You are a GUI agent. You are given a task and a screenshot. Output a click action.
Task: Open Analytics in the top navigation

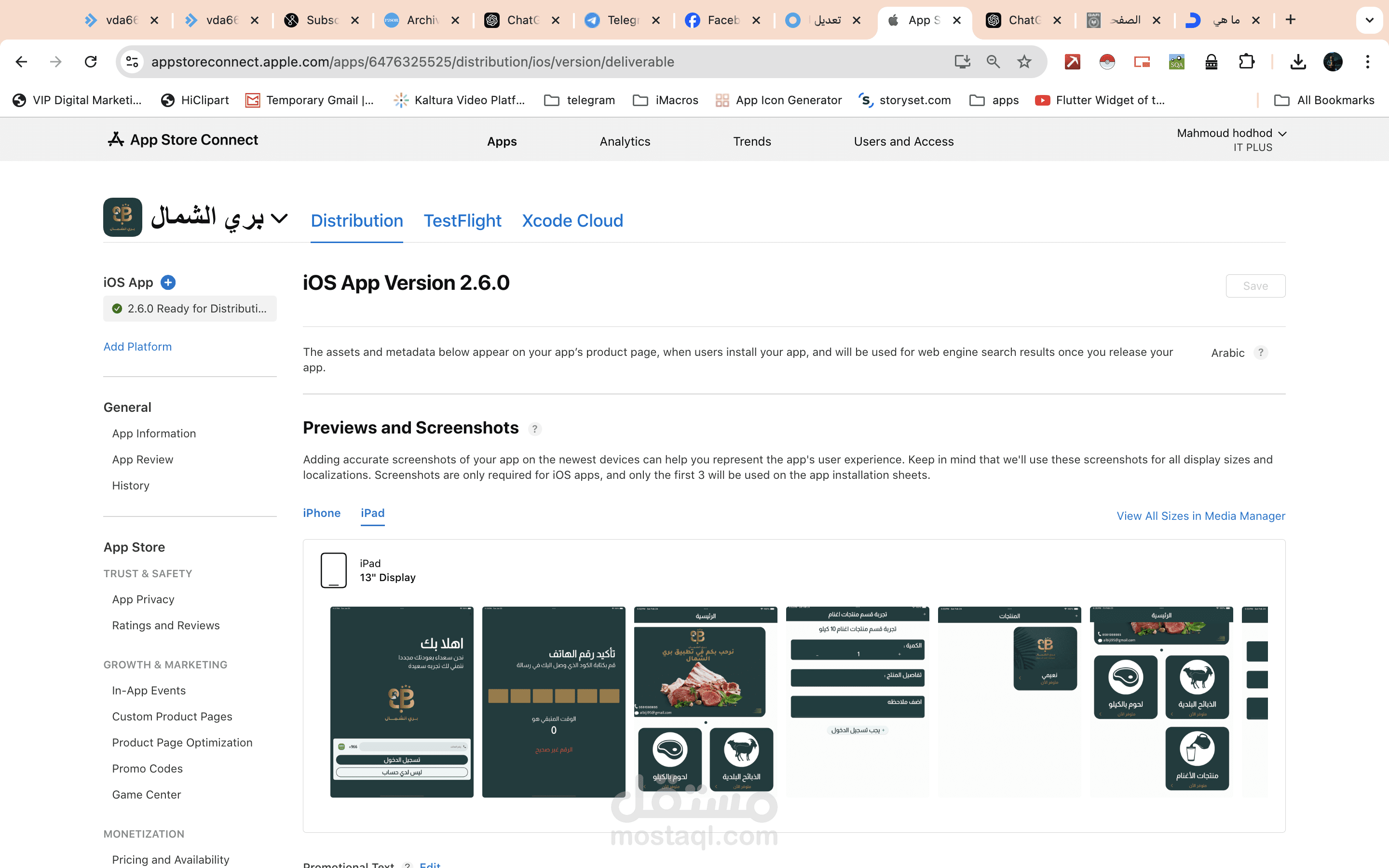click(625, 141)
